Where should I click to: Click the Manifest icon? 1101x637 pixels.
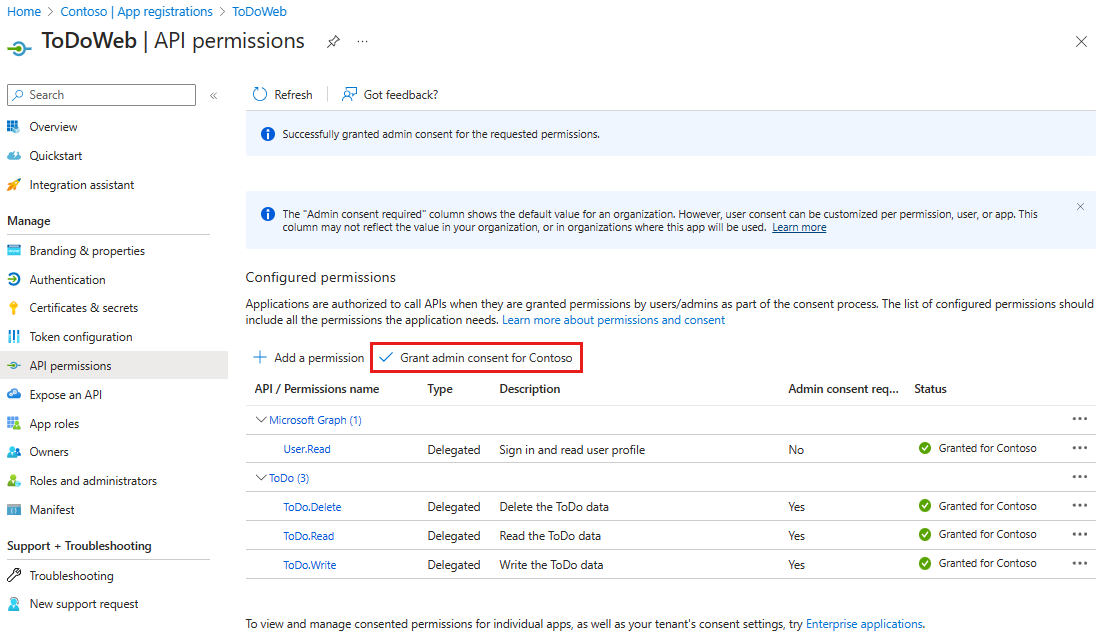point(13,509)
